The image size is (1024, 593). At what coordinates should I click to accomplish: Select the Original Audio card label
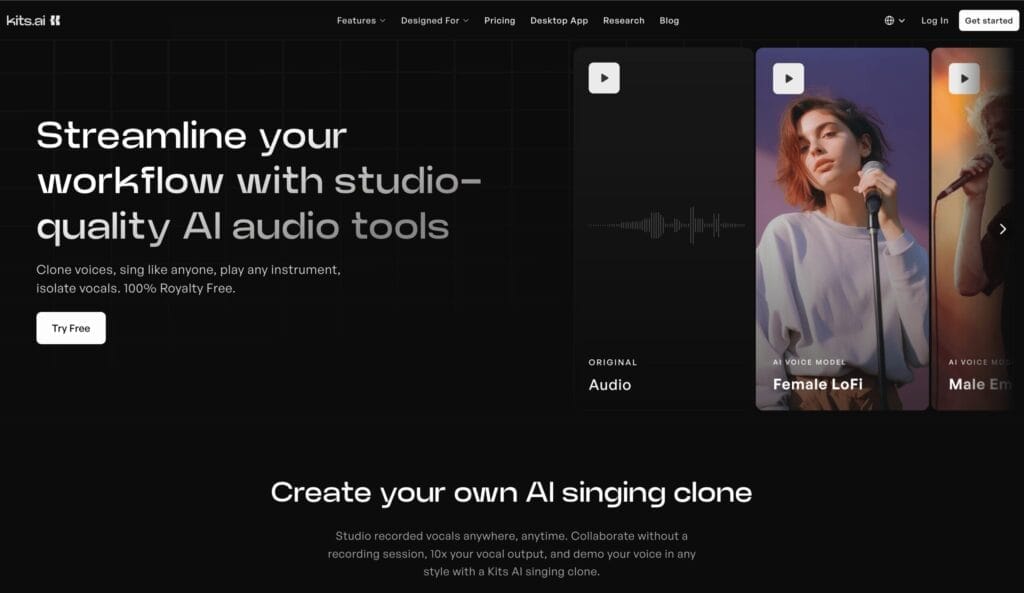pyautogui.click(x=613, y=375)
